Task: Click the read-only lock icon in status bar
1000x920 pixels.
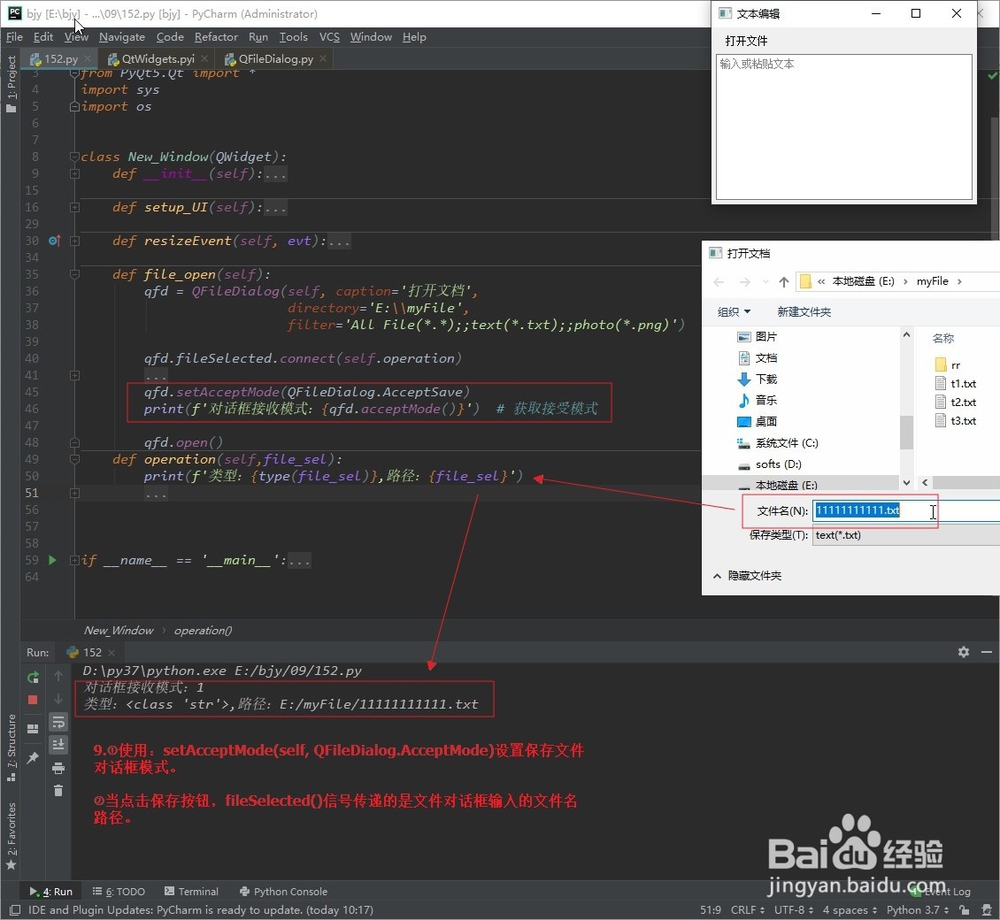Action: pyautogui.click(x=964, y=910)
